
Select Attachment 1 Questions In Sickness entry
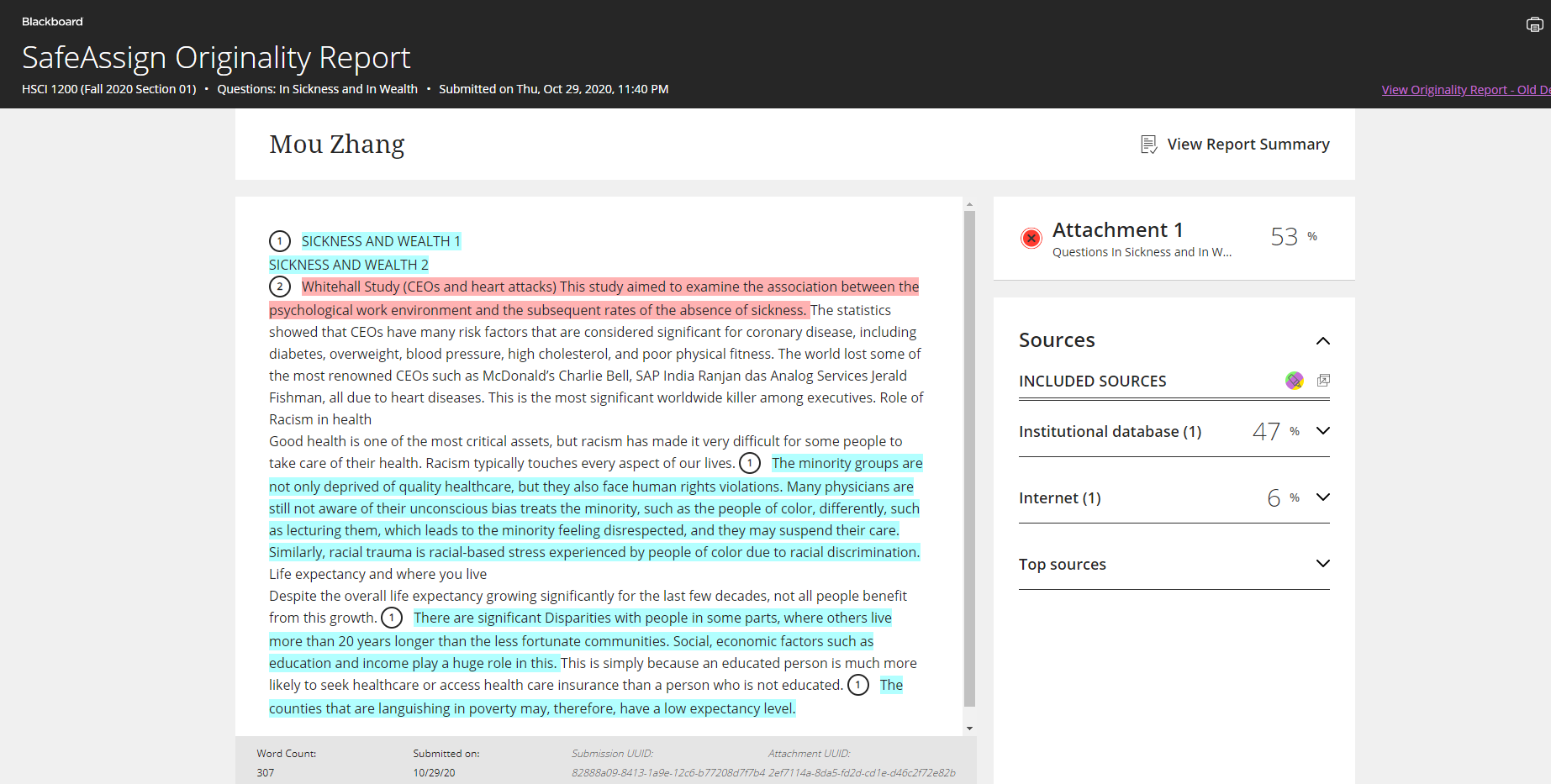click(x=1174, y=239)
